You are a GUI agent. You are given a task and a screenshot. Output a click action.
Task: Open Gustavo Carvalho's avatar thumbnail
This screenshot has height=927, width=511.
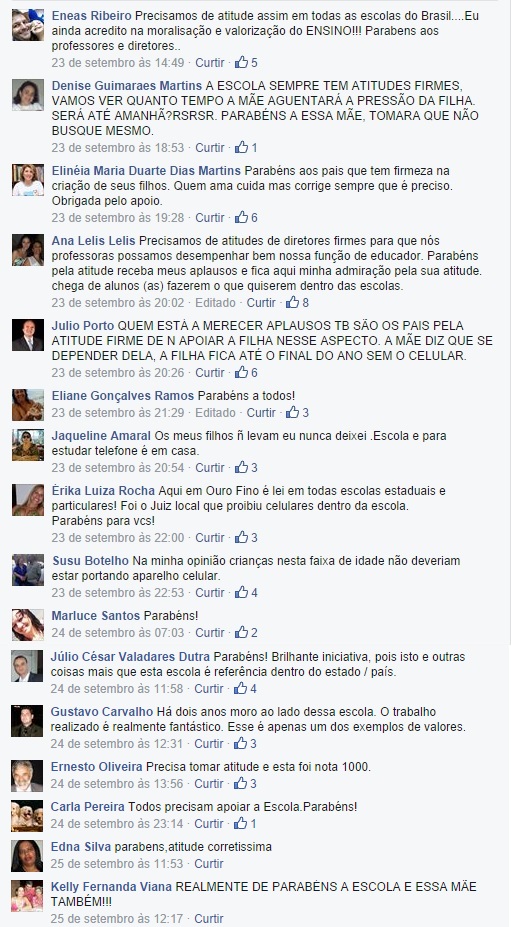[x=27, y=721]
